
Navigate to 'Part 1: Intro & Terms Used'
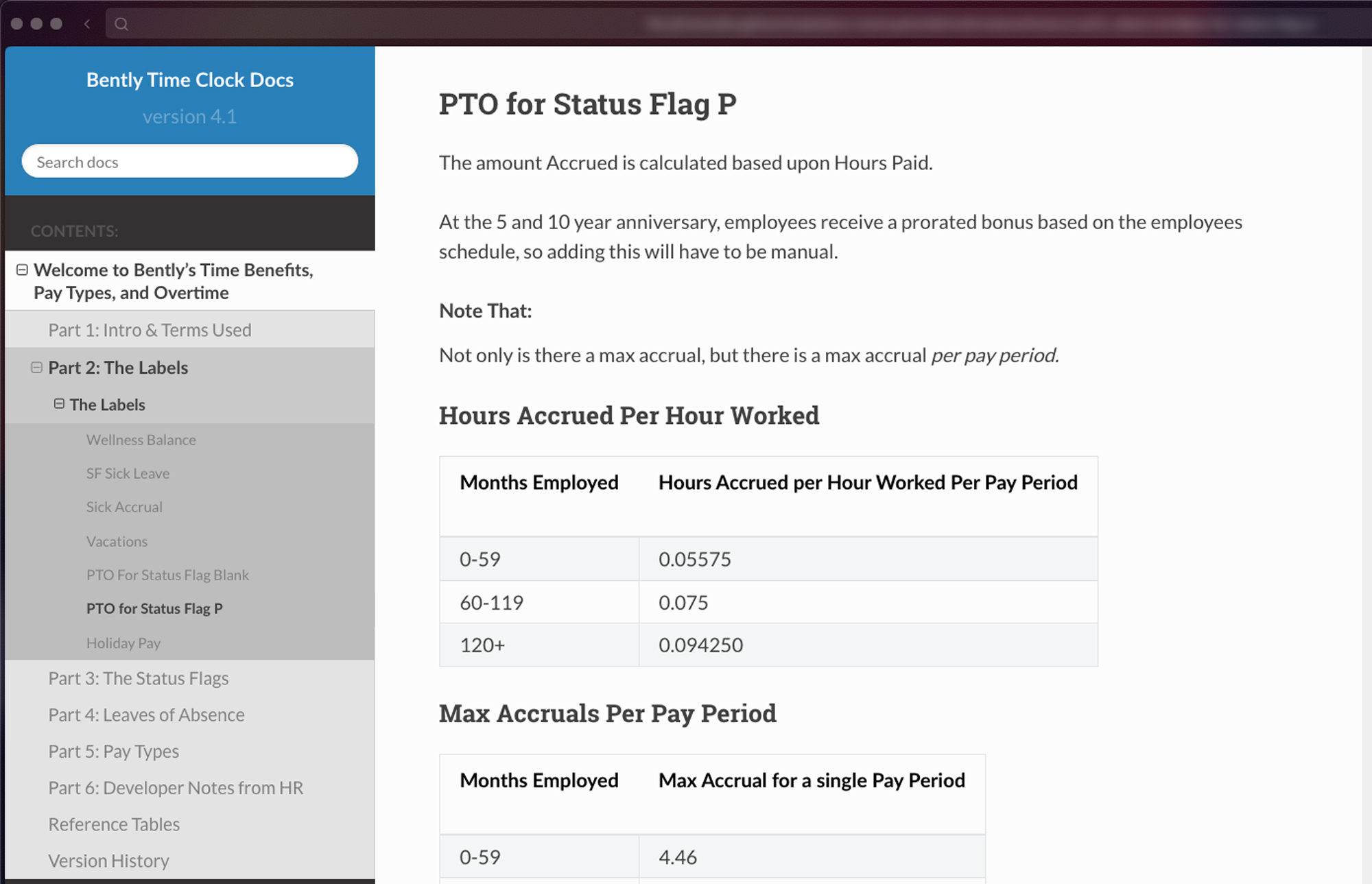[149, 330]
